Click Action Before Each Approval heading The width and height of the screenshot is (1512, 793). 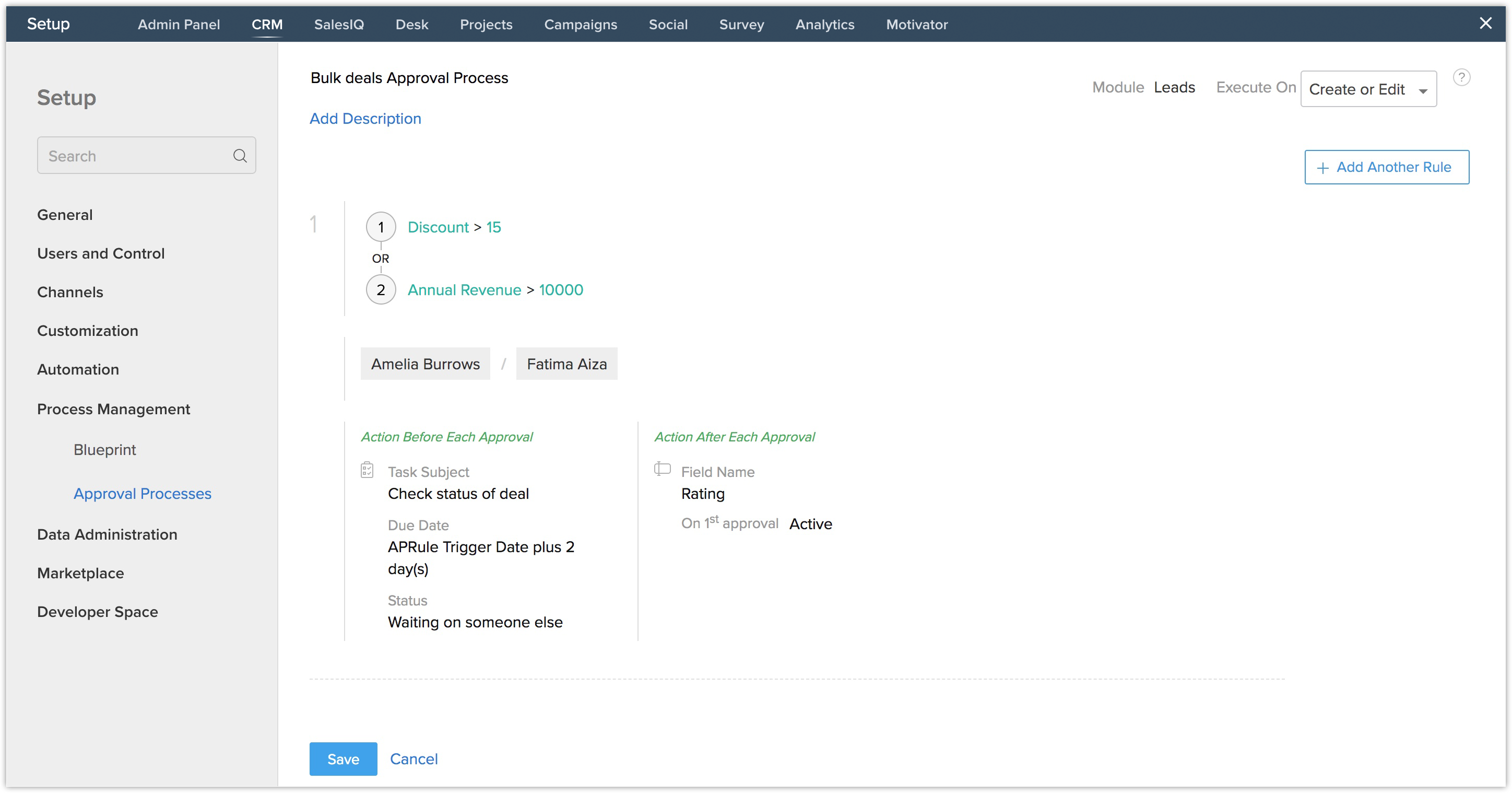(447, 436)
